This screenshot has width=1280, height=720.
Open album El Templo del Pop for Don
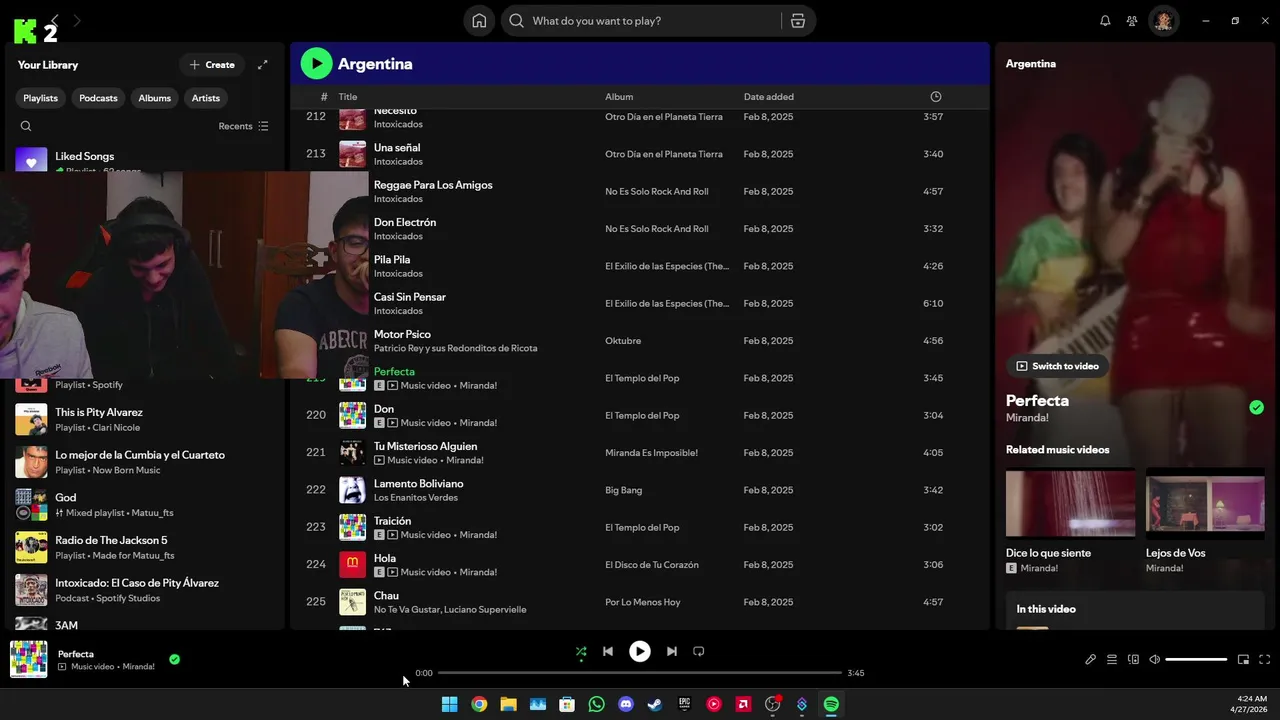tap(642, 416)
